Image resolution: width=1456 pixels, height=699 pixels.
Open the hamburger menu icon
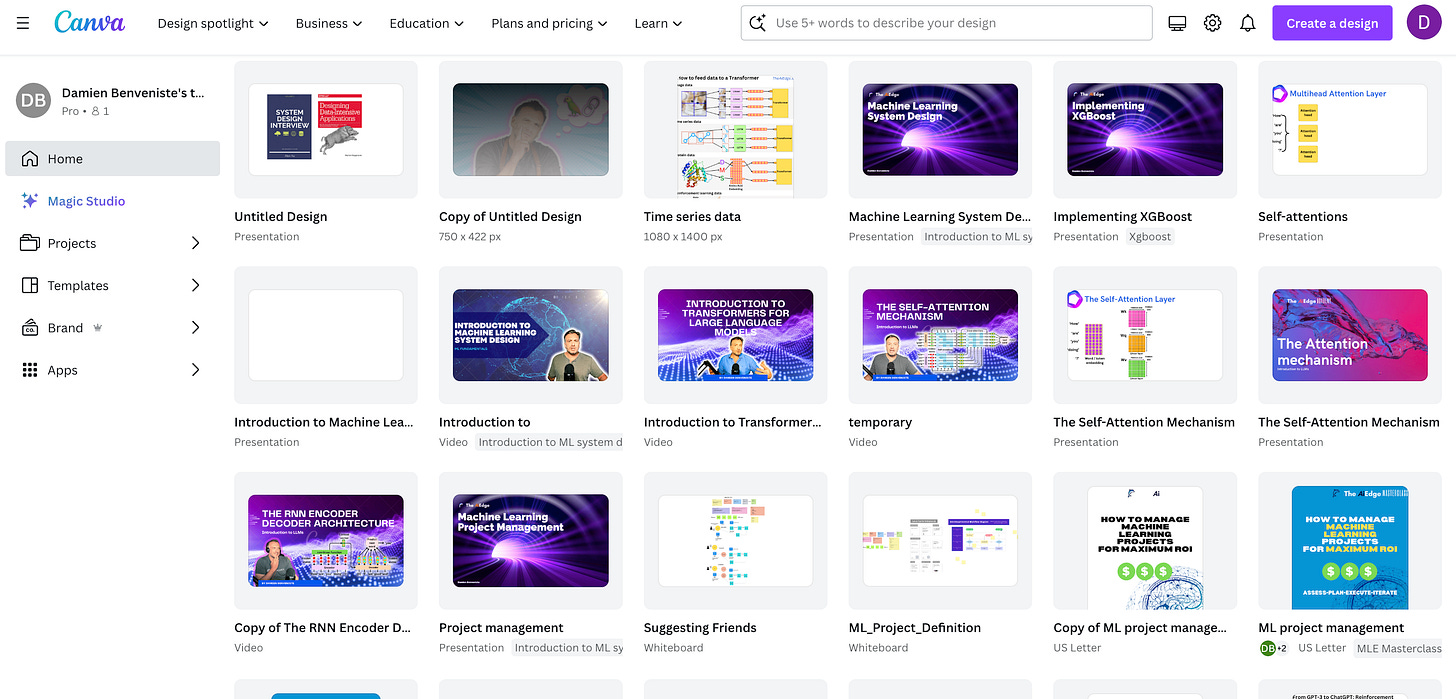[23, 23]
